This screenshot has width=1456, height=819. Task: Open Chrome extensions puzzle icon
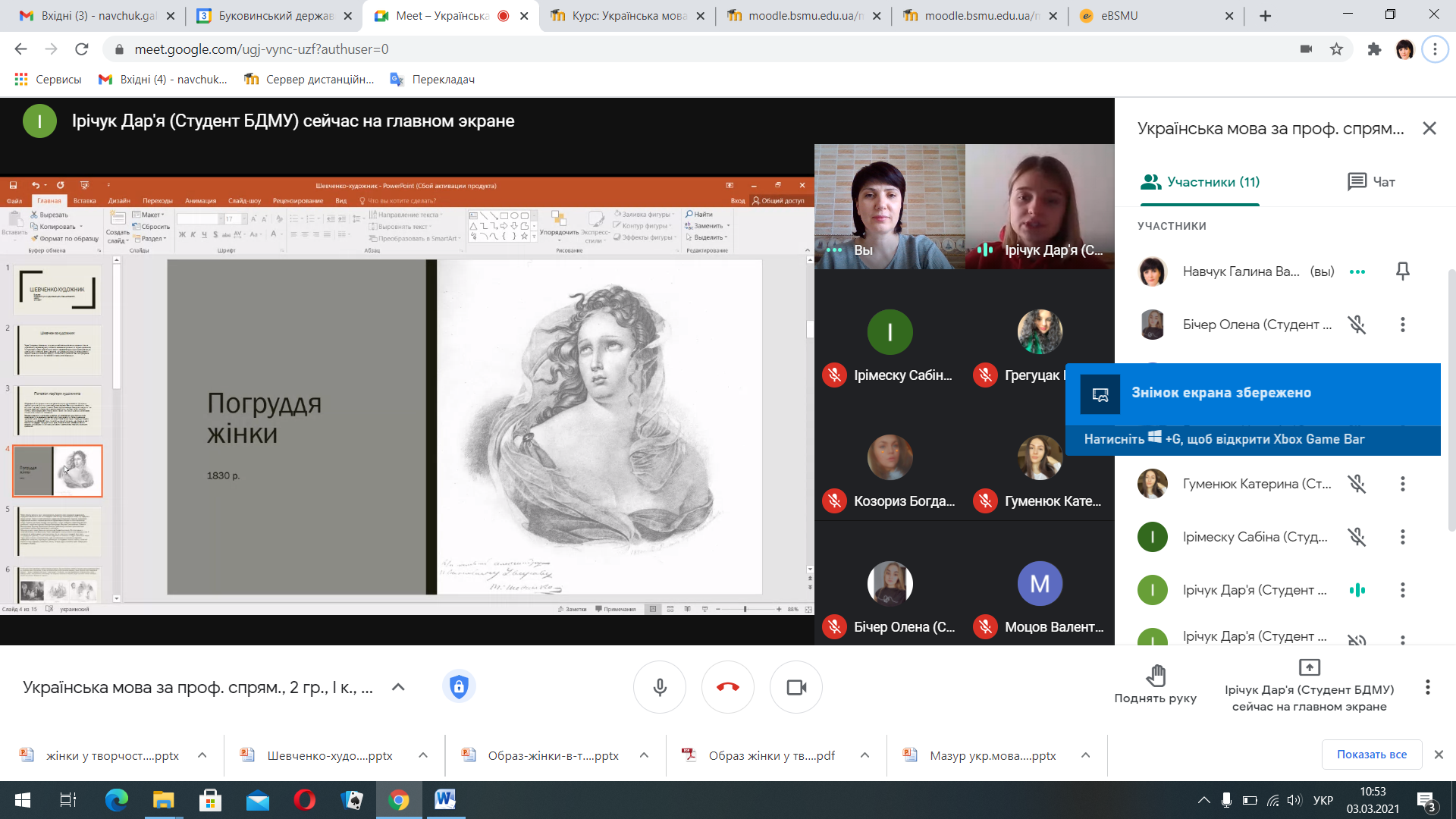[1374, 49]
